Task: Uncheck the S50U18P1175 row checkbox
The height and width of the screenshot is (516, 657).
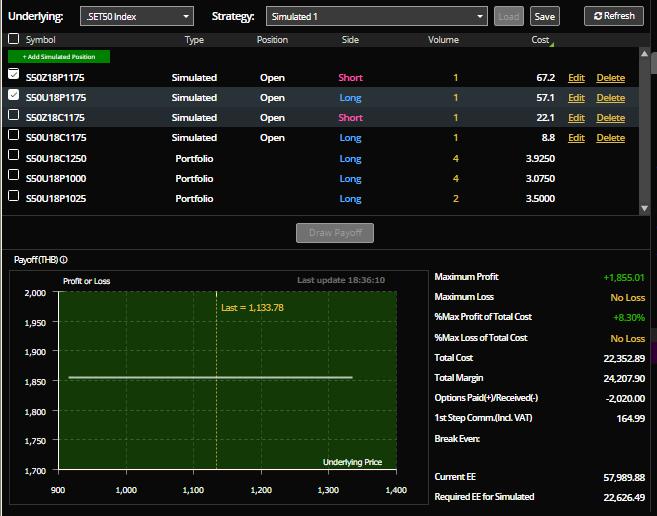Action: point(13,94)
